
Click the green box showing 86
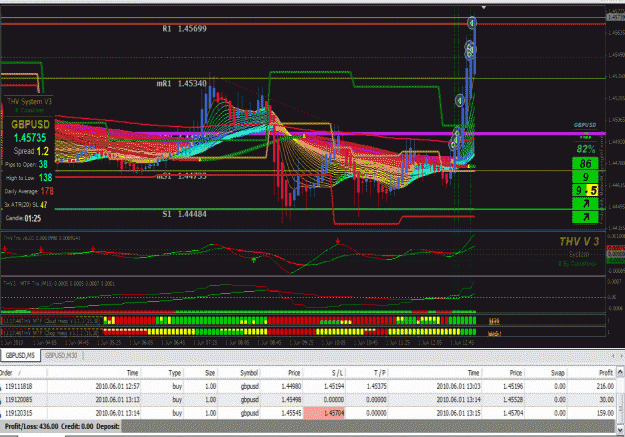585,163
